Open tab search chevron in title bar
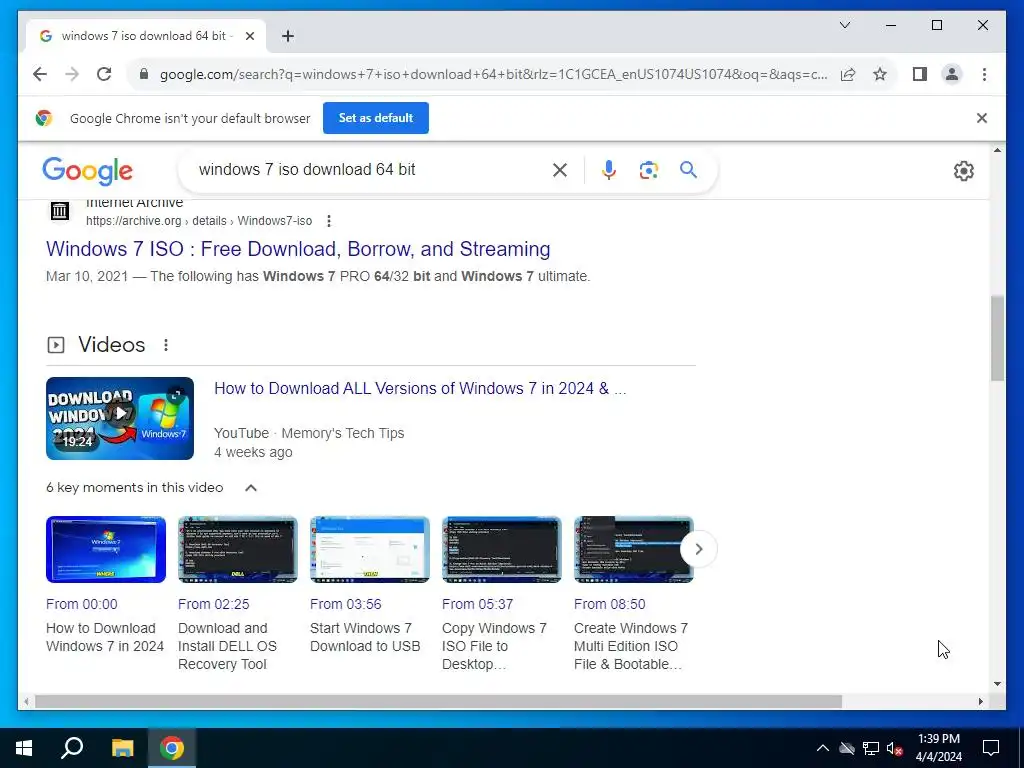 coord(844,25)
